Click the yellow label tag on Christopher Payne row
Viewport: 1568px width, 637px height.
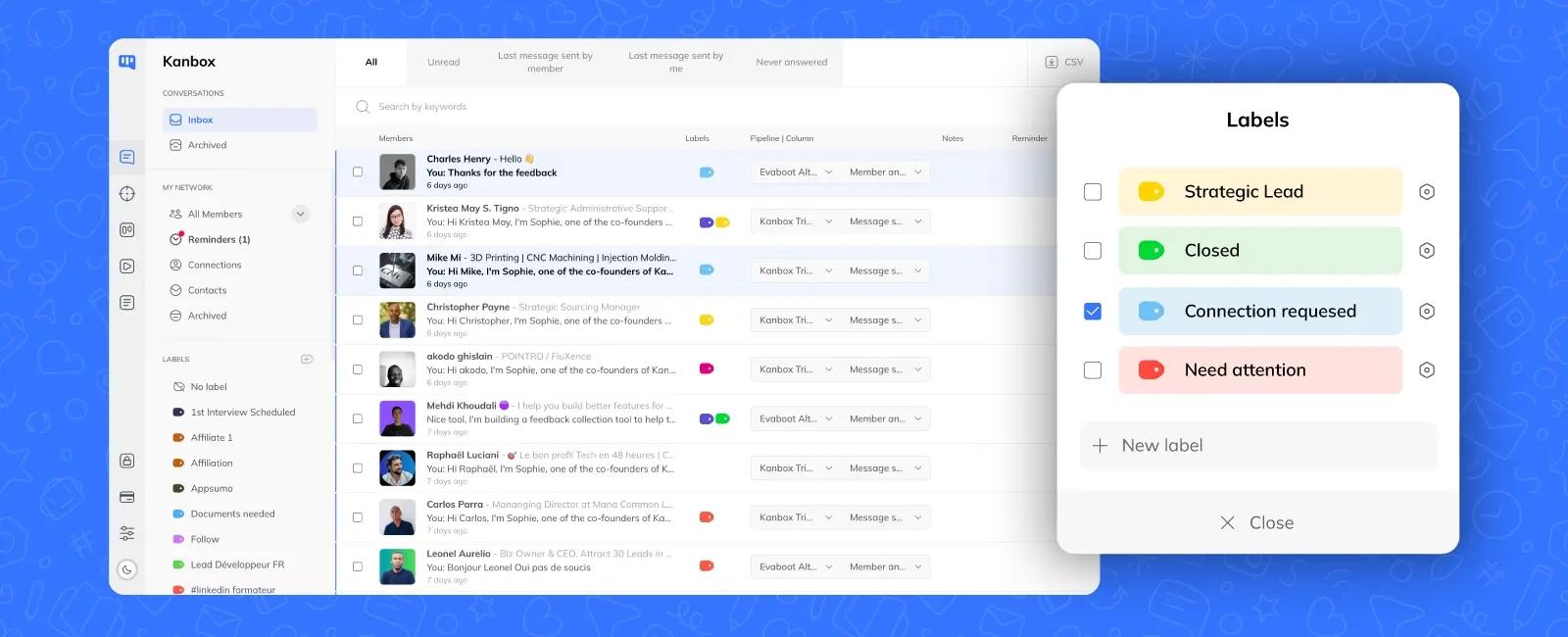pos(707,320)
